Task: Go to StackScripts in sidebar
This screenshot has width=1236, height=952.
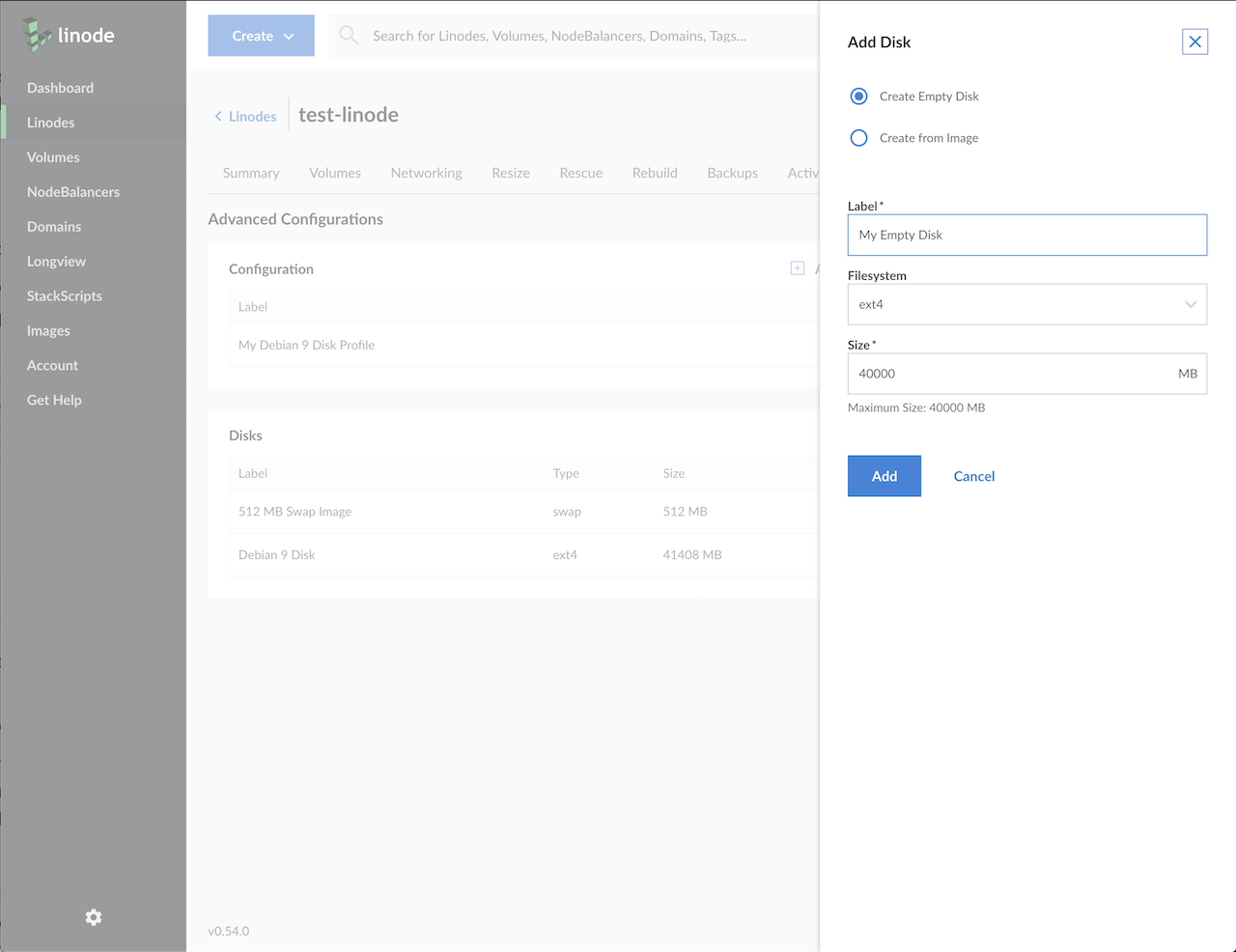Action: tap(65, 296)
